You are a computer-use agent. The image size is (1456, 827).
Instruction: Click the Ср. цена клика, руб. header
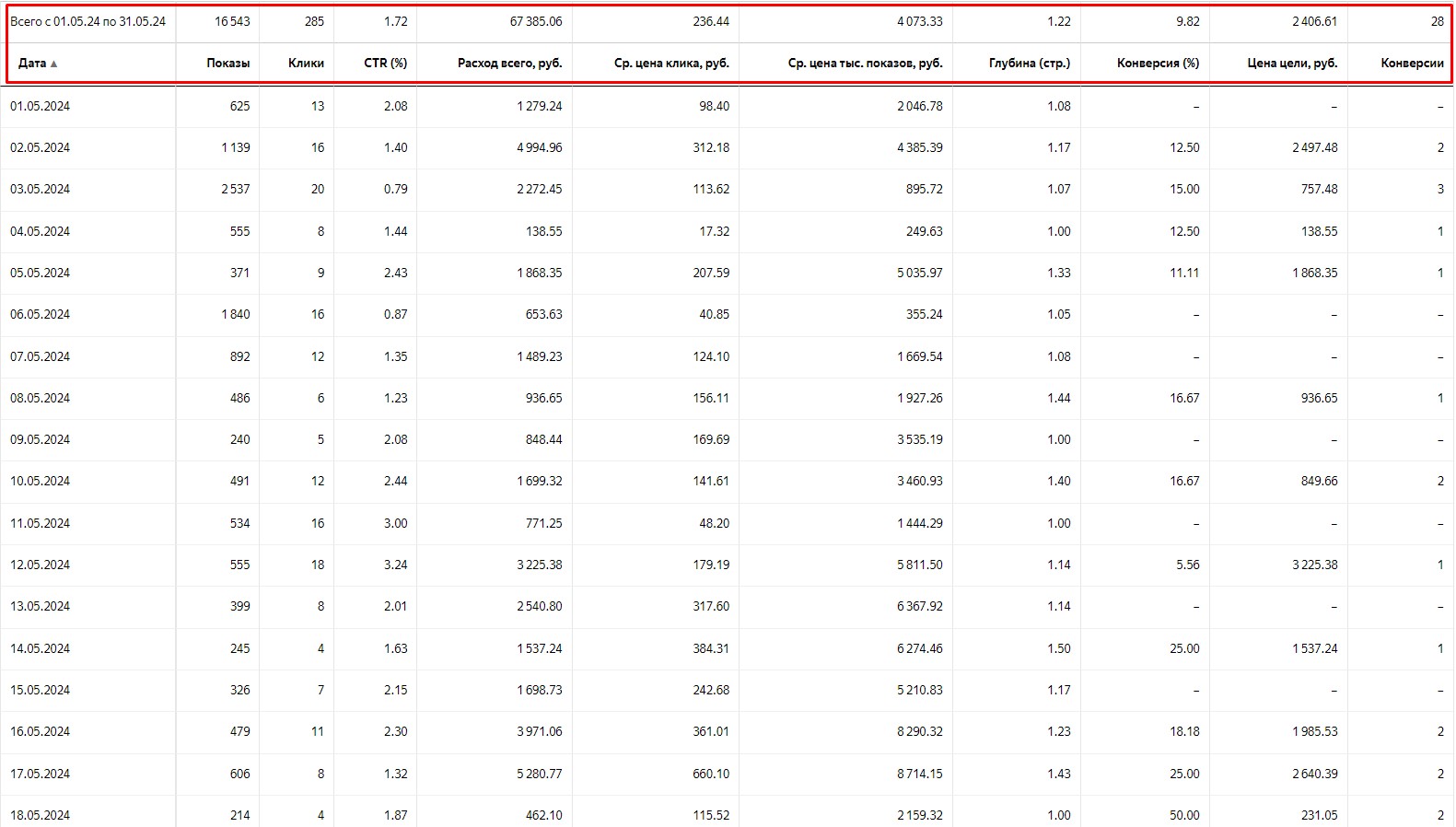click(671, 64)
